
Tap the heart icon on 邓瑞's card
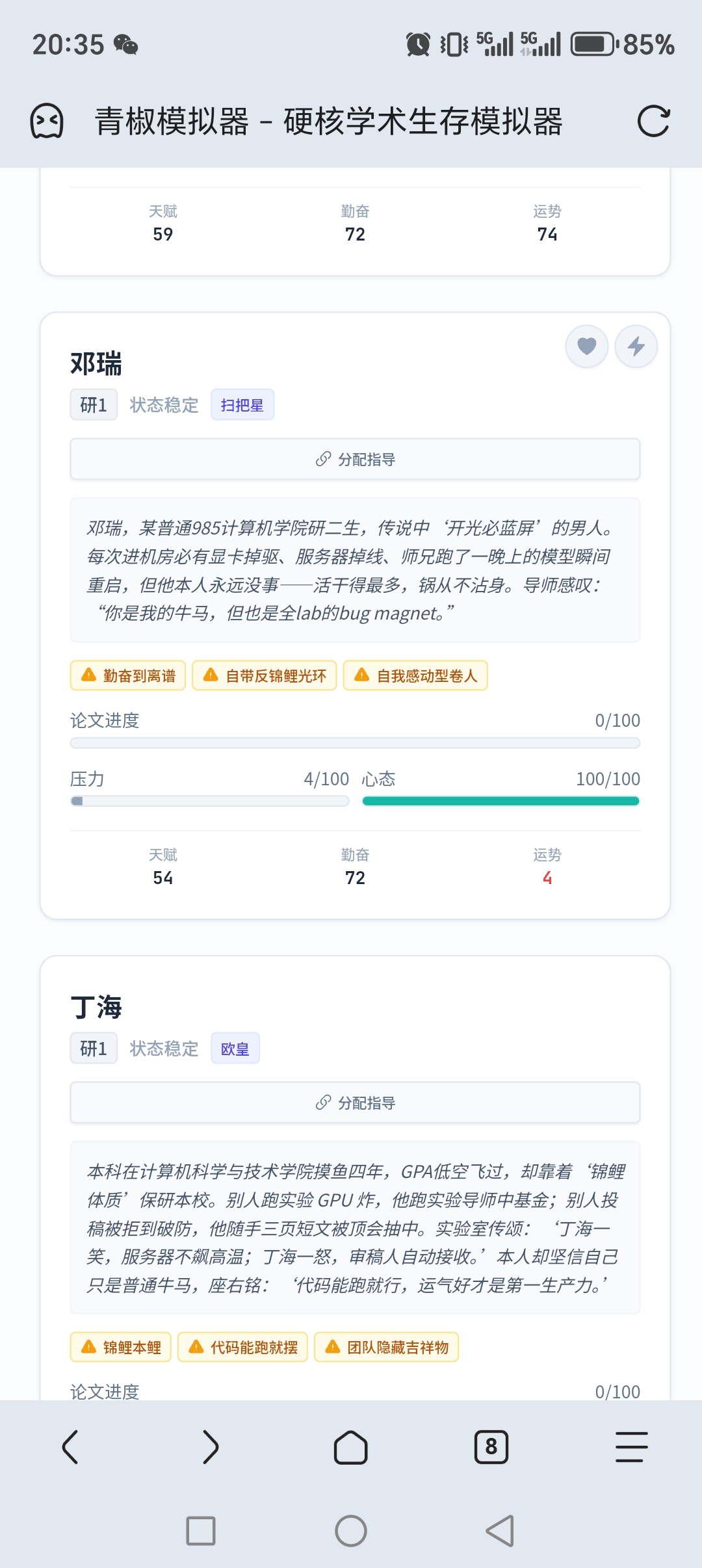pos(586,346)
